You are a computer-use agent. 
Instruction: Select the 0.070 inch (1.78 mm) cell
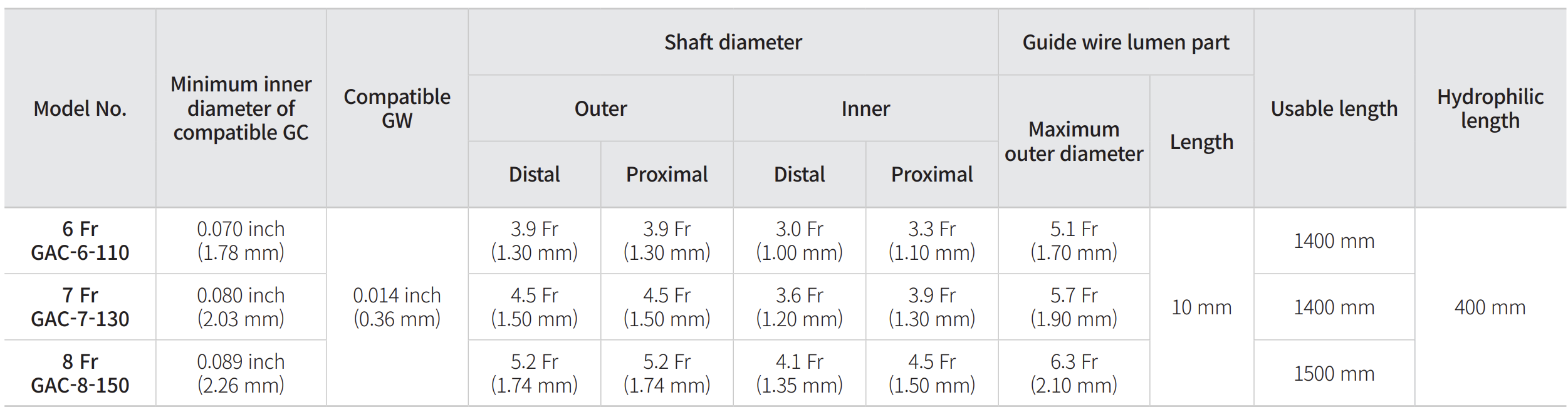click(241, 241)
